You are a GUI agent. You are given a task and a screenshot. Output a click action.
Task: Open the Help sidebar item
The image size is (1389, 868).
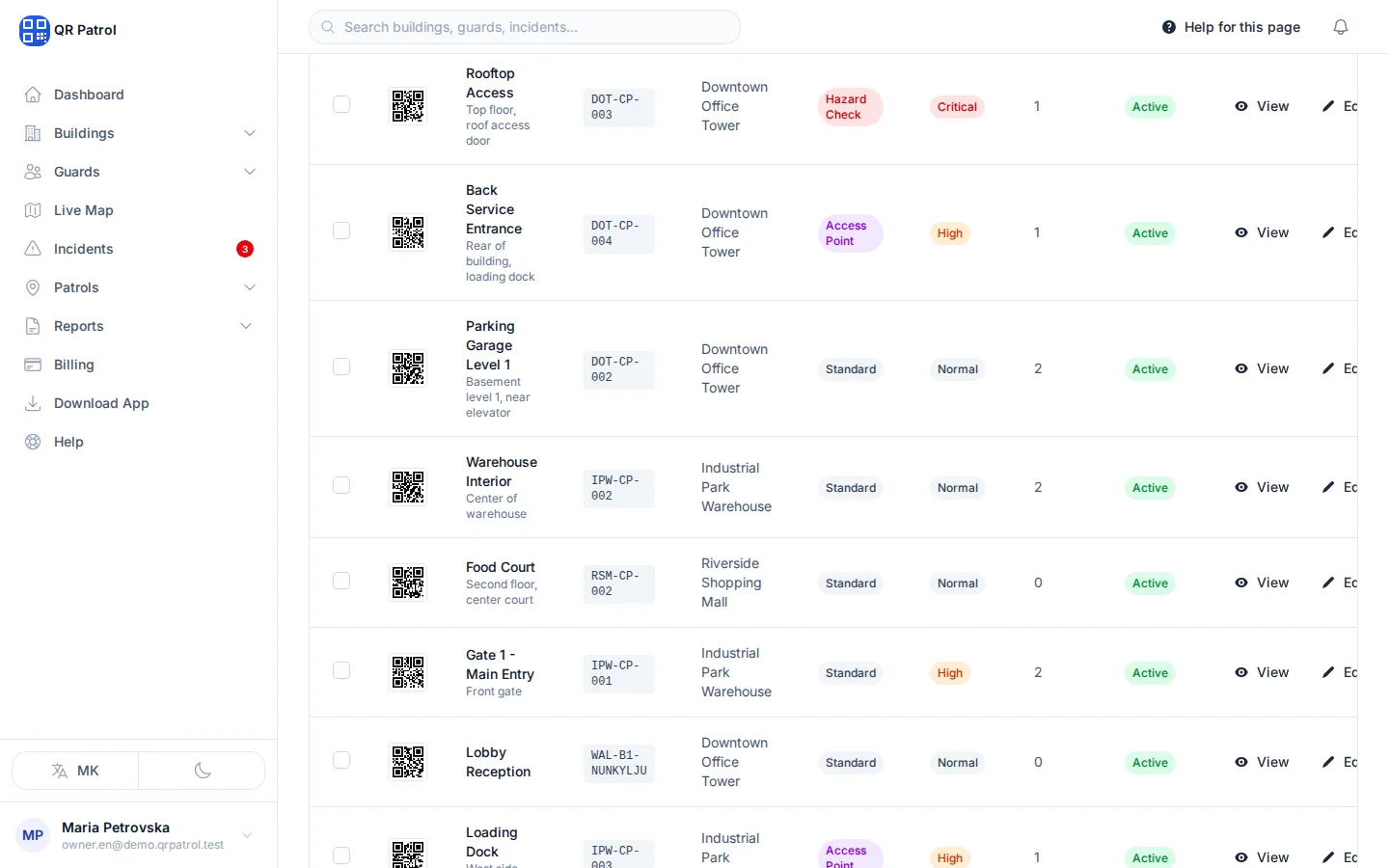(139, 442)
